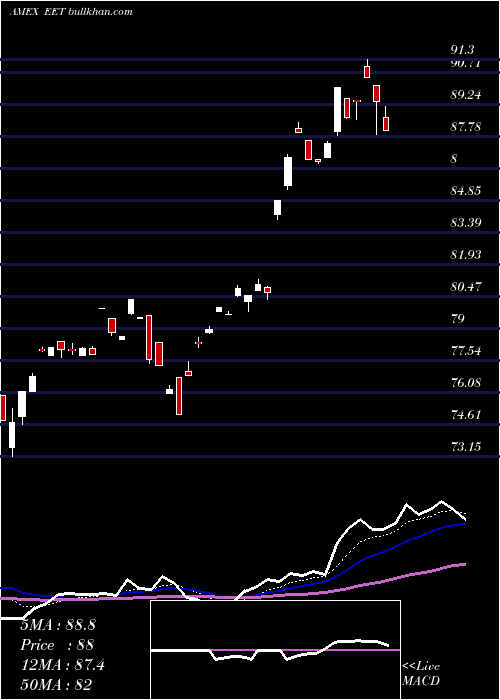Click the 84.85 price axis label
The image size is (500, 700).
click(466, 191)
